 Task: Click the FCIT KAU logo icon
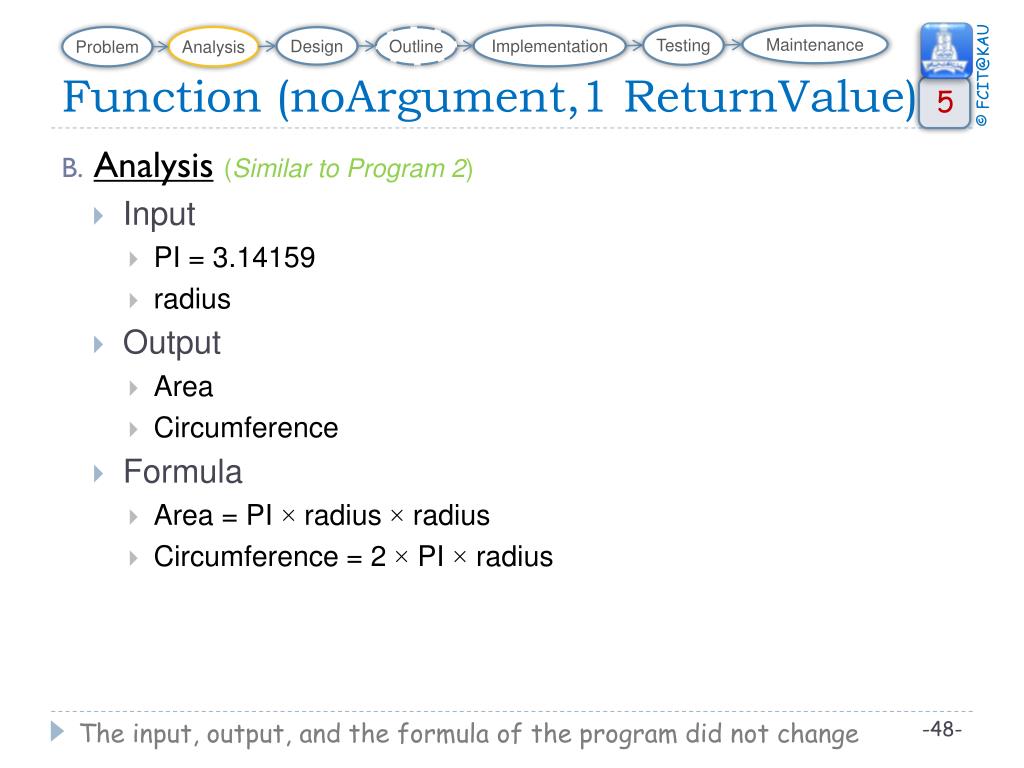point(946,50)
